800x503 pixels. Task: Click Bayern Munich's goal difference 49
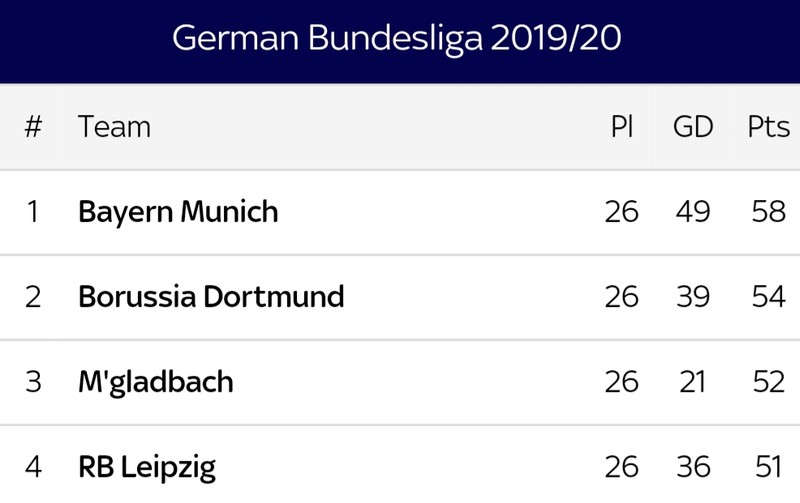(x=693, y=212)
